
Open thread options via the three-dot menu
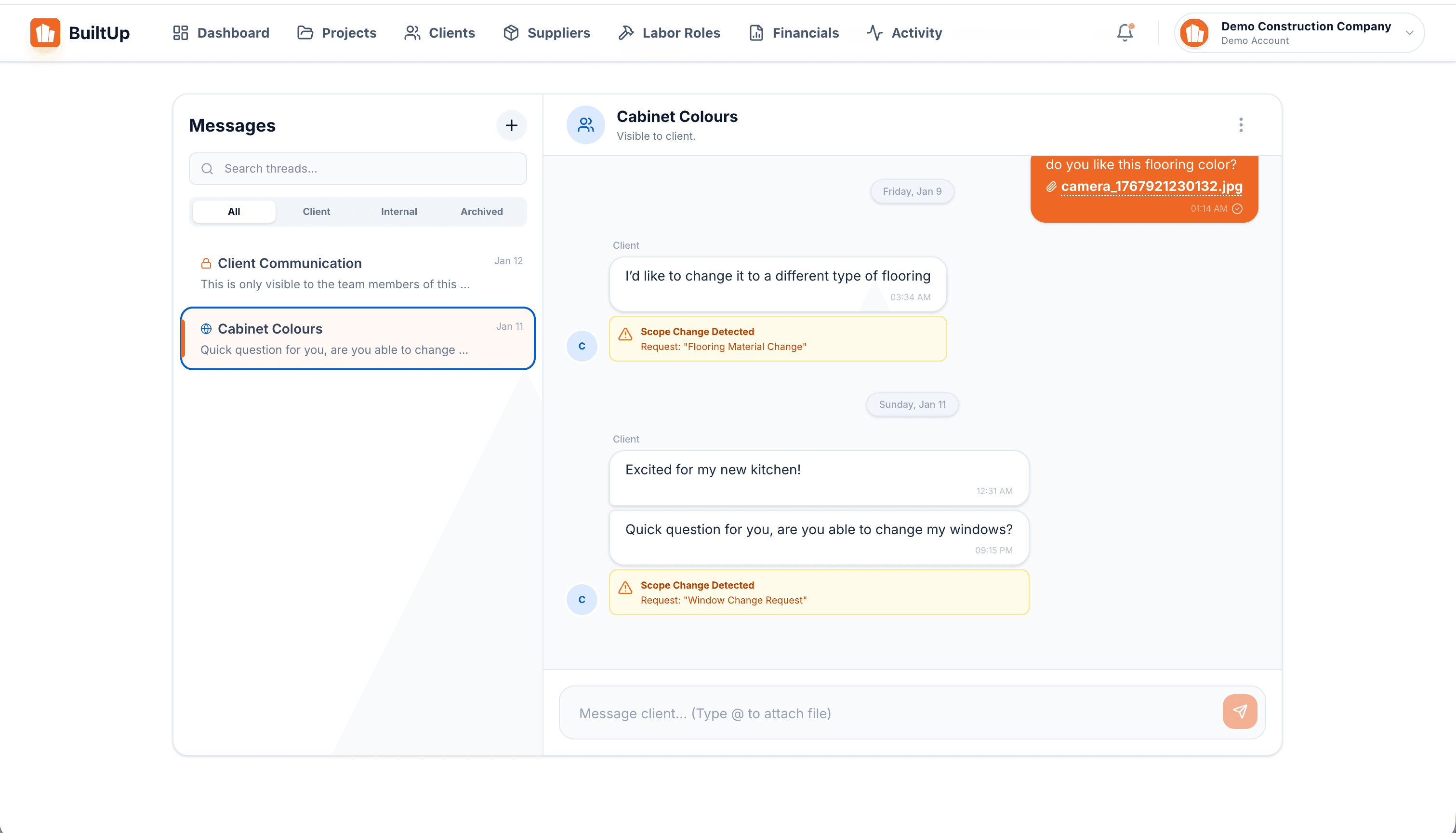1241,125
